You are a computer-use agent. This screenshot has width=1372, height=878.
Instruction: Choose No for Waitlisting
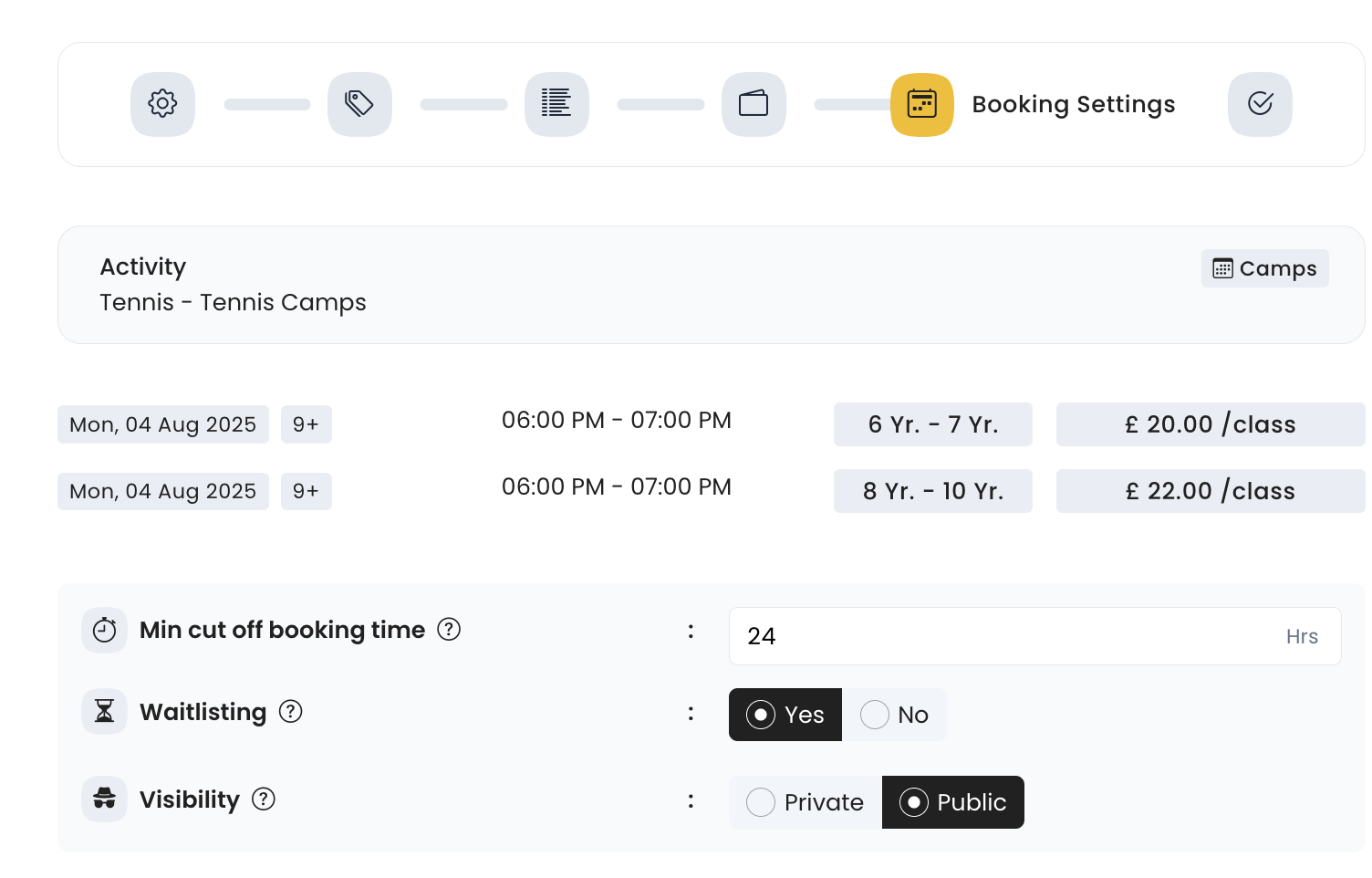pos(895,715)
